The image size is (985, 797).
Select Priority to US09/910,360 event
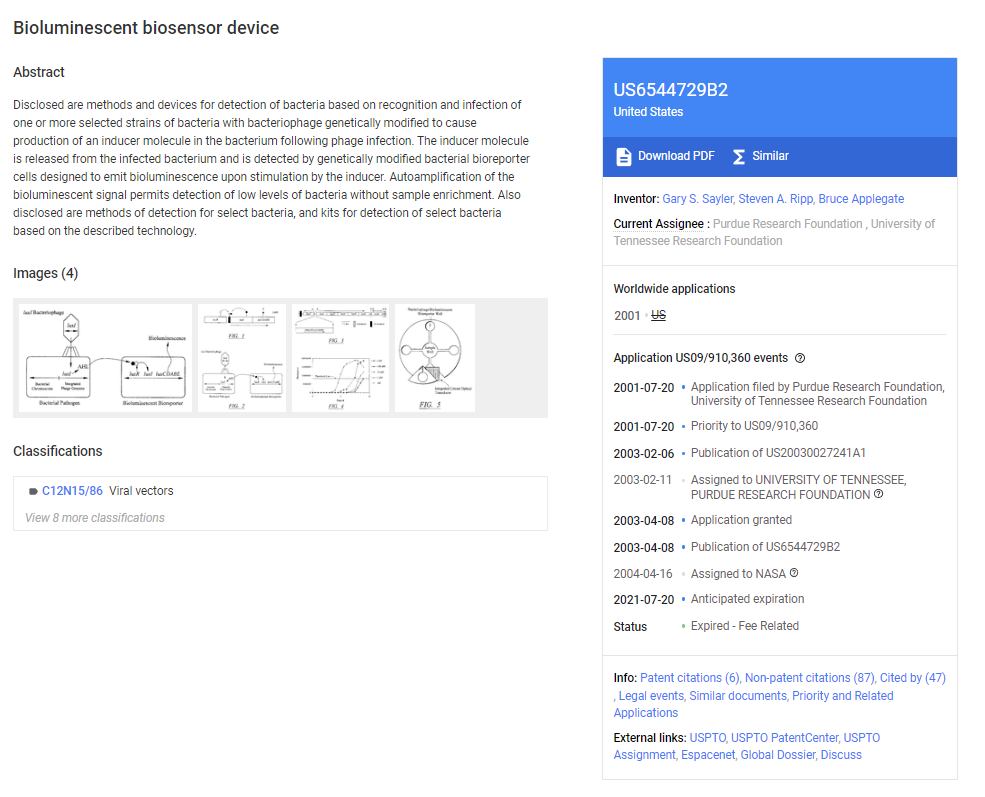coord(754,426)
